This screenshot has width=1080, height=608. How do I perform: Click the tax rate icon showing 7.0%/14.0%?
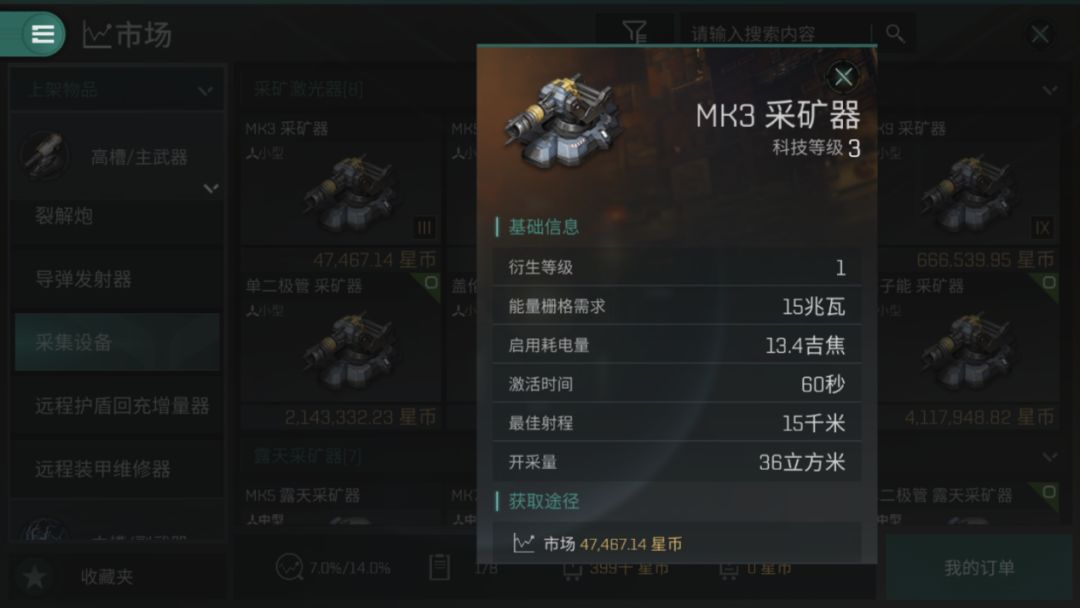(x=289, y=567)
